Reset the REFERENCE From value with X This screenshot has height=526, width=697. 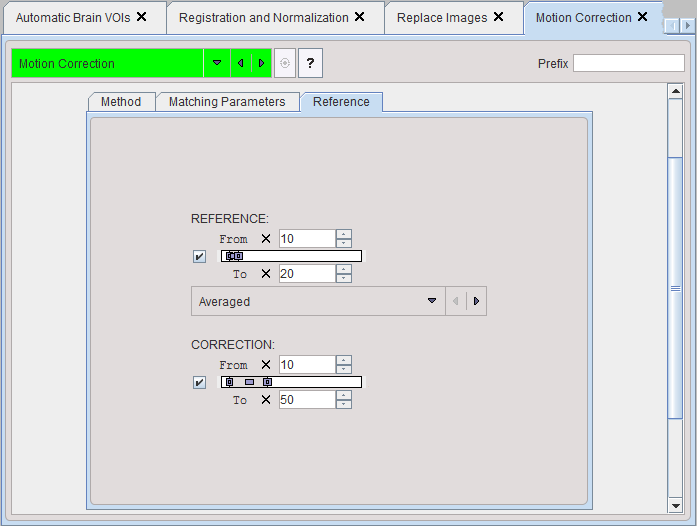[266, 239]
